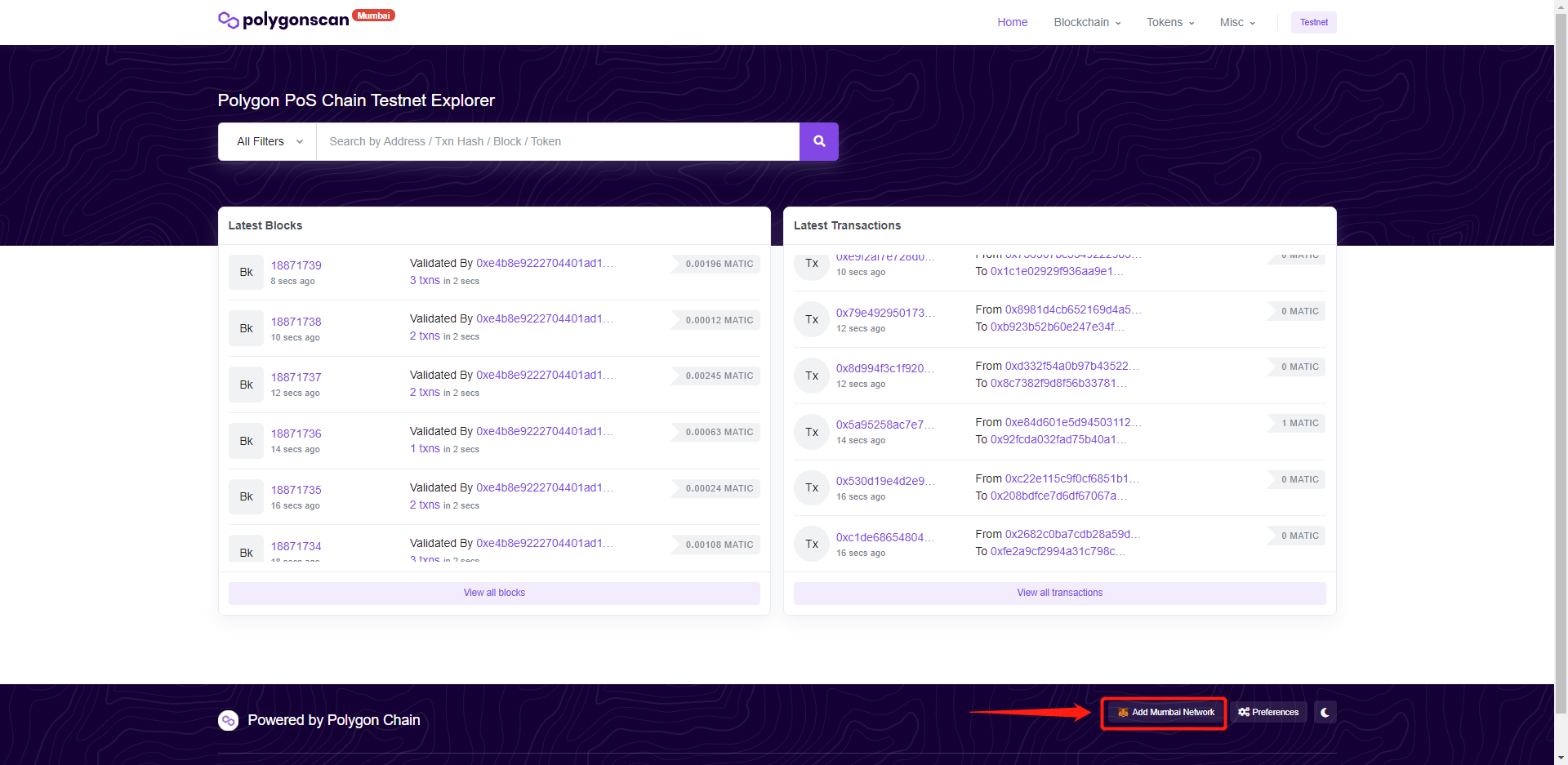This screenshot has width=1568, height=765.
Task: Open recipient address 0x8c7382f9d8f56b33781
Action: click(1058, 383)
